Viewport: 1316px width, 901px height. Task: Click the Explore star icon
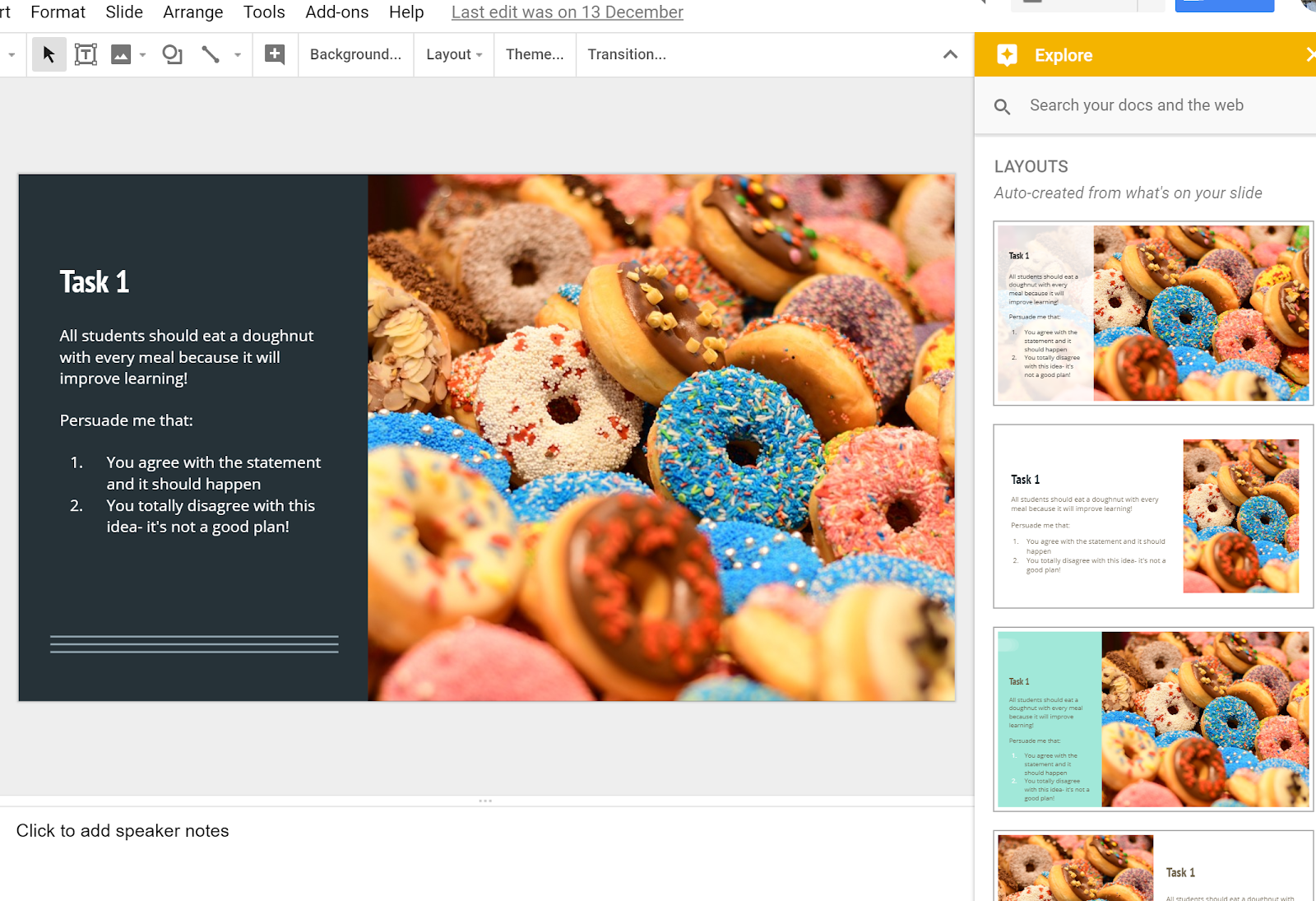pos(1007,55)
